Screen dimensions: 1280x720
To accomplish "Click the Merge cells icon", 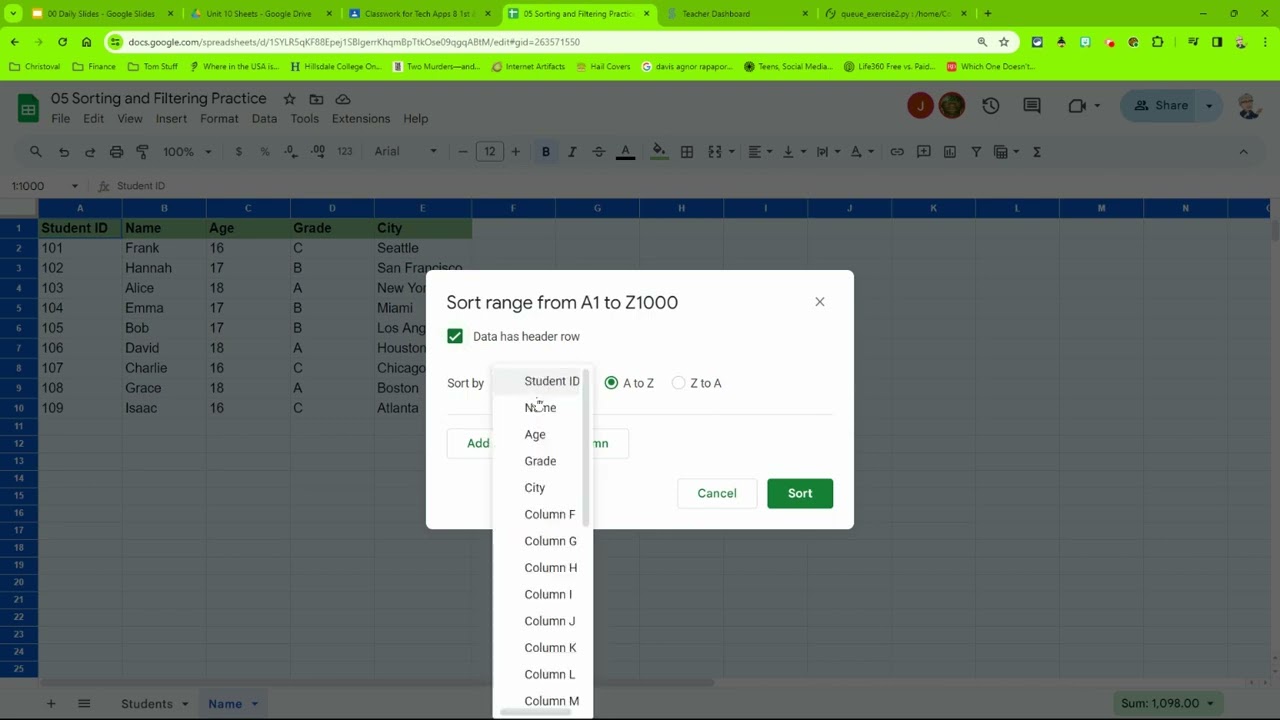I will pyautogui.click(x=715, y=152).
